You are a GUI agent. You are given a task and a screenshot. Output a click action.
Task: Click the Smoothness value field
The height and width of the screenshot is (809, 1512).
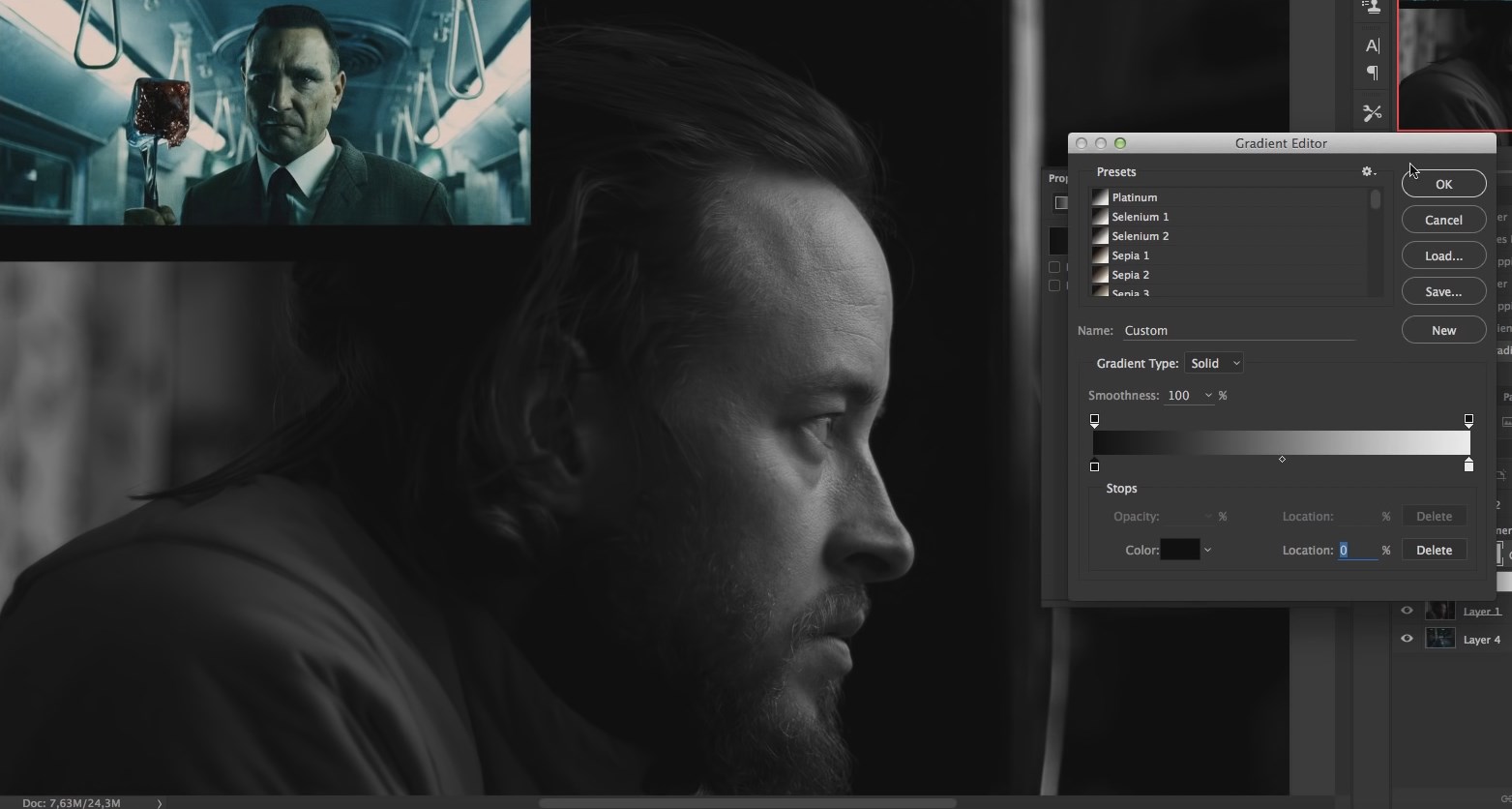pyautogui.click(x=1183, y=396)
